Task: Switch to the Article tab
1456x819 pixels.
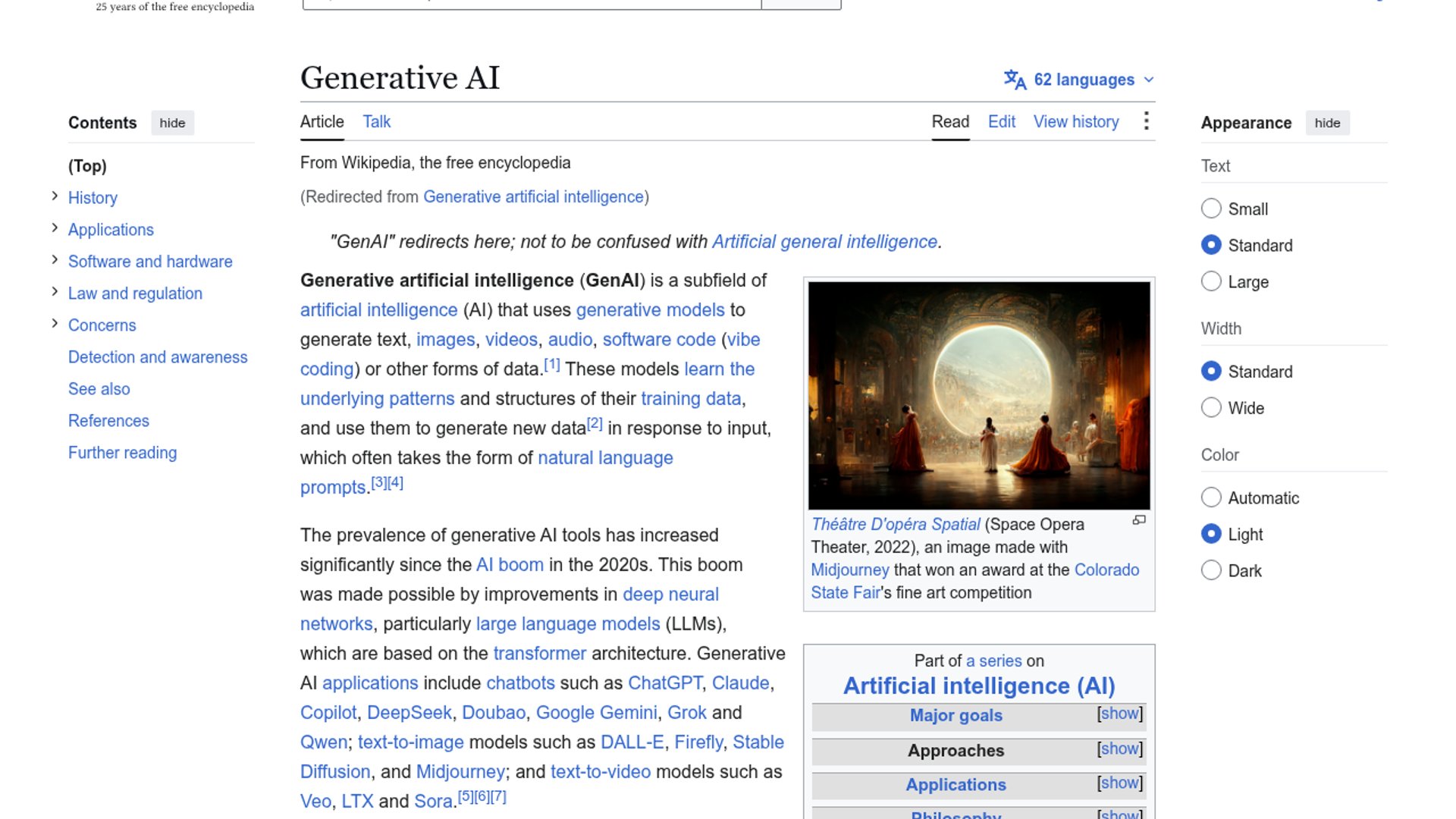Action: pyautogui.click(x=322, y=122)
